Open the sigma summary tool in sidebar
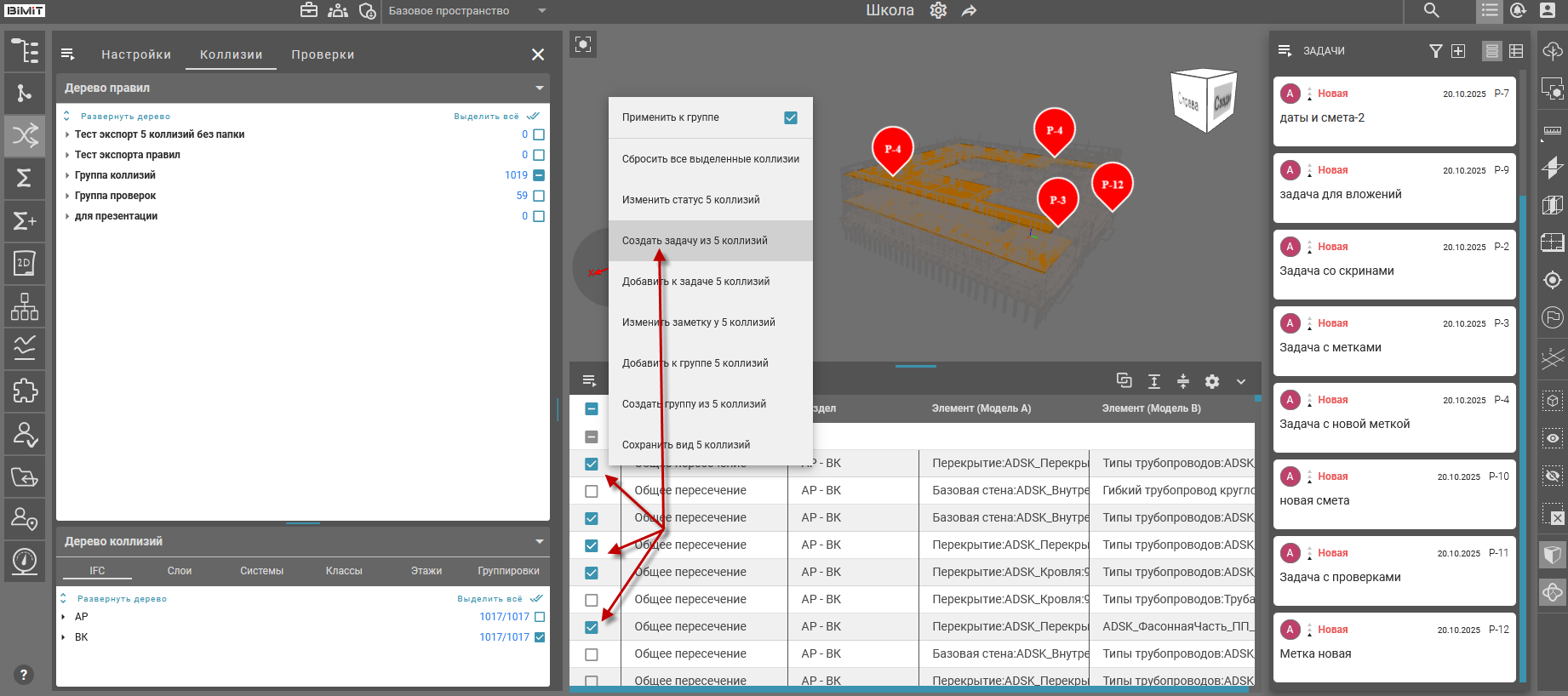 (25, 178)
